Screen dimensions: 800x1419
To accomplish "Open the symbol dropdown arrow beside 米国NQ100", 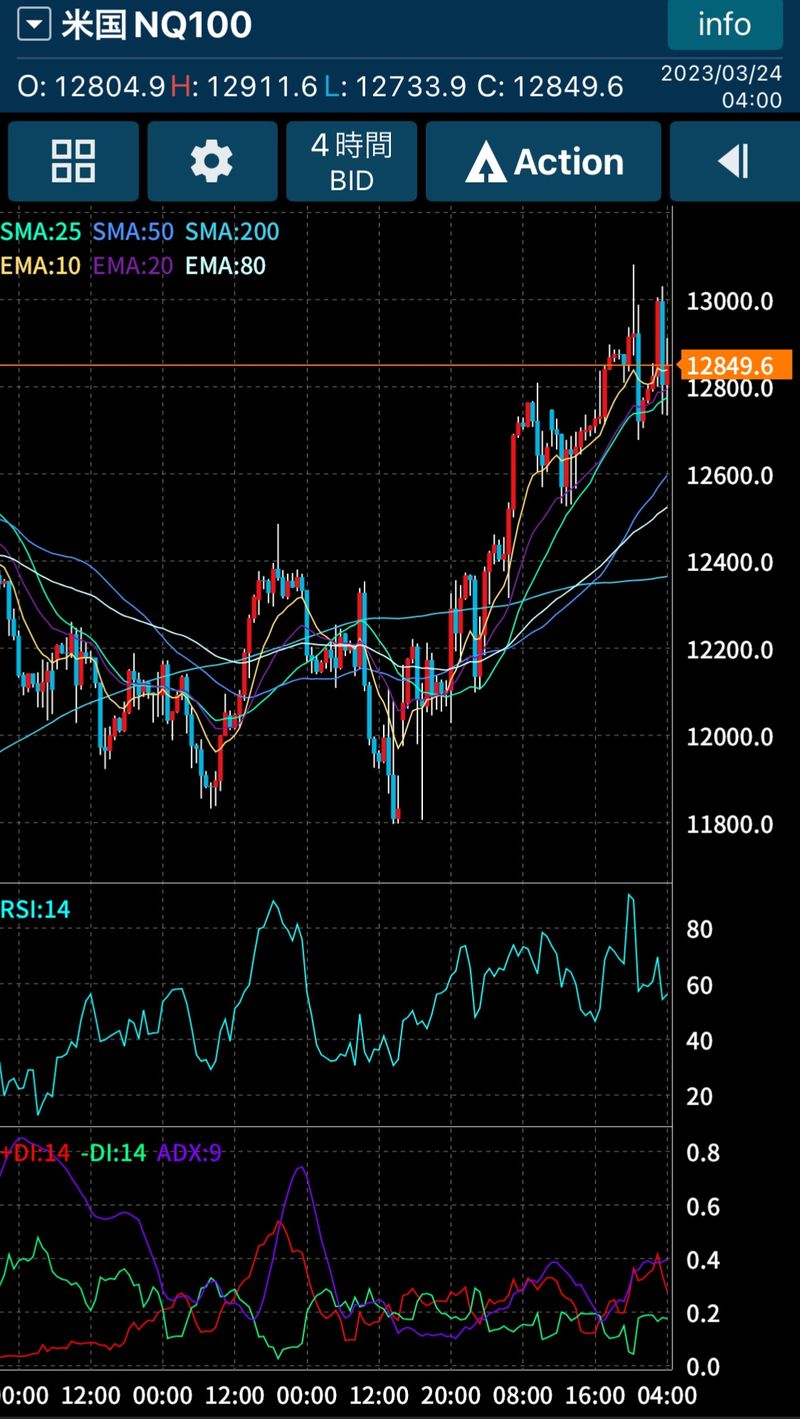I will point(34,25).
